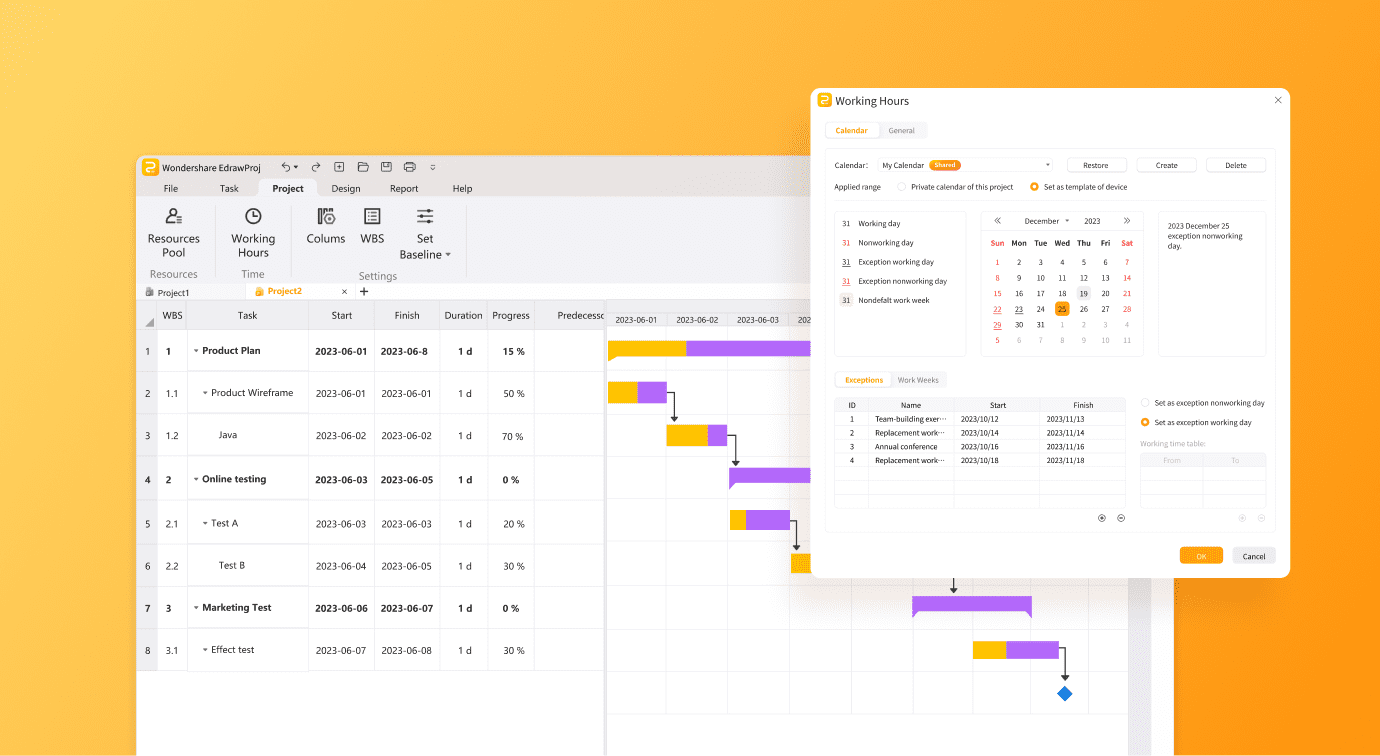Image resolution: width=1380 pixels, height=756 pixels.
Task: Click the Restore button
Action: click(x=1095, y=165)
